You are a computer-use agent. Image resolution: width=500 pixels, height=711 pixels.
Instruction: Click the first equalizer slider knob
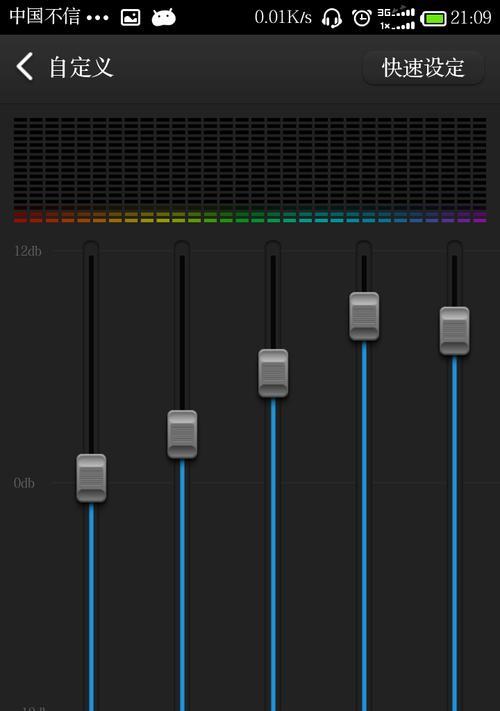91,478
